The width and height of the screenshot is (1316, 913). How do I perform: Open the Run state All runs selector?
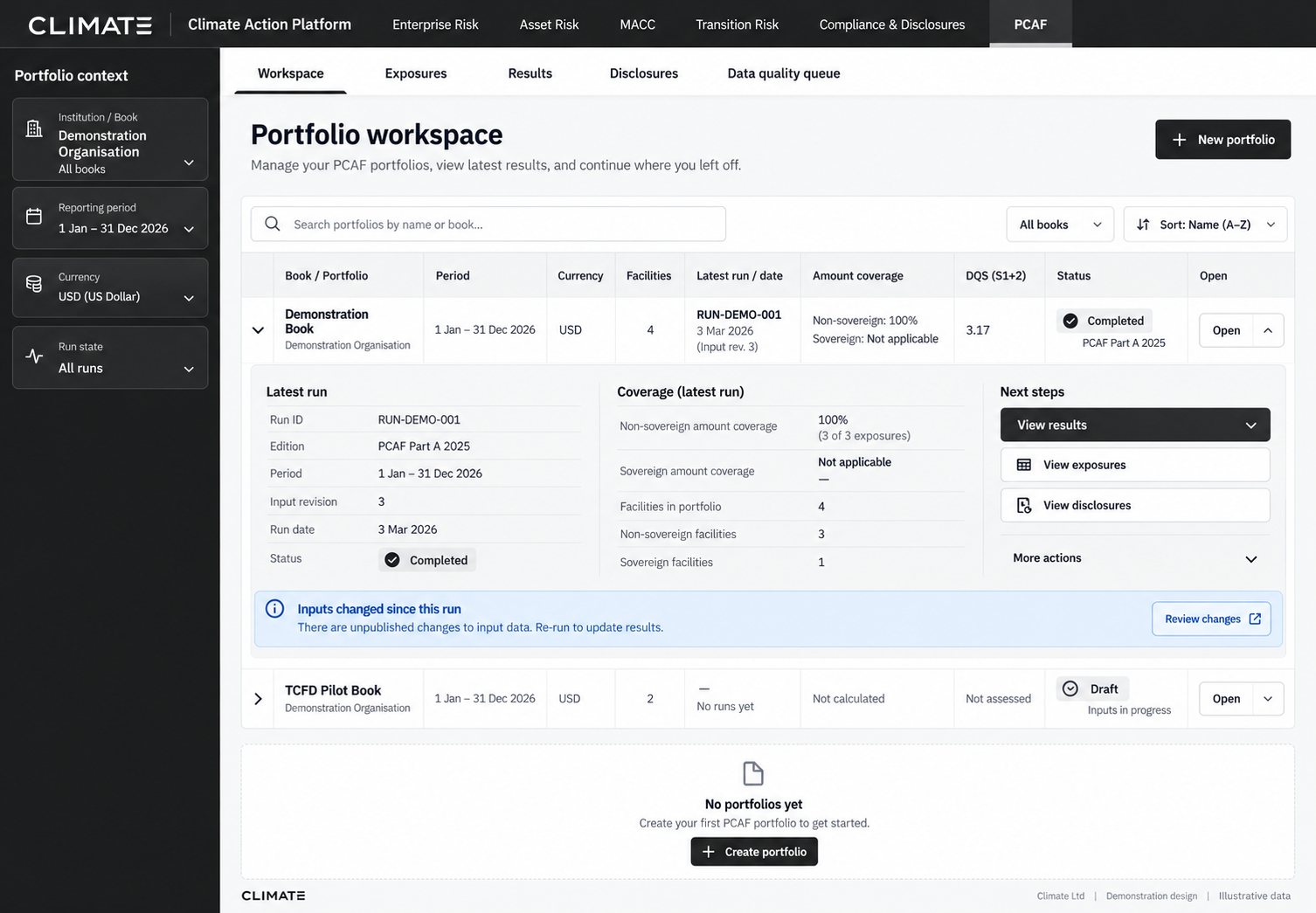[110, 357]
